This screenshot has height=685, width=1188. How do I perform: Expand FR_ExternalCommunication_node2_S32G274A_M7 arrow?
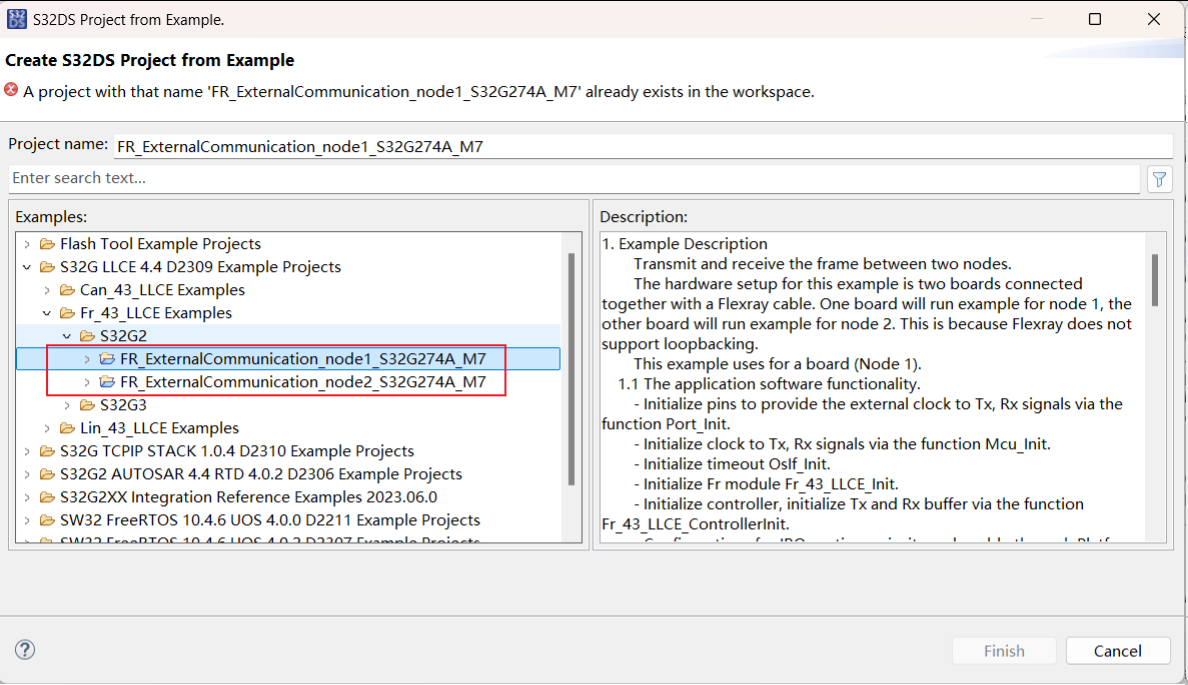[86, 382]
